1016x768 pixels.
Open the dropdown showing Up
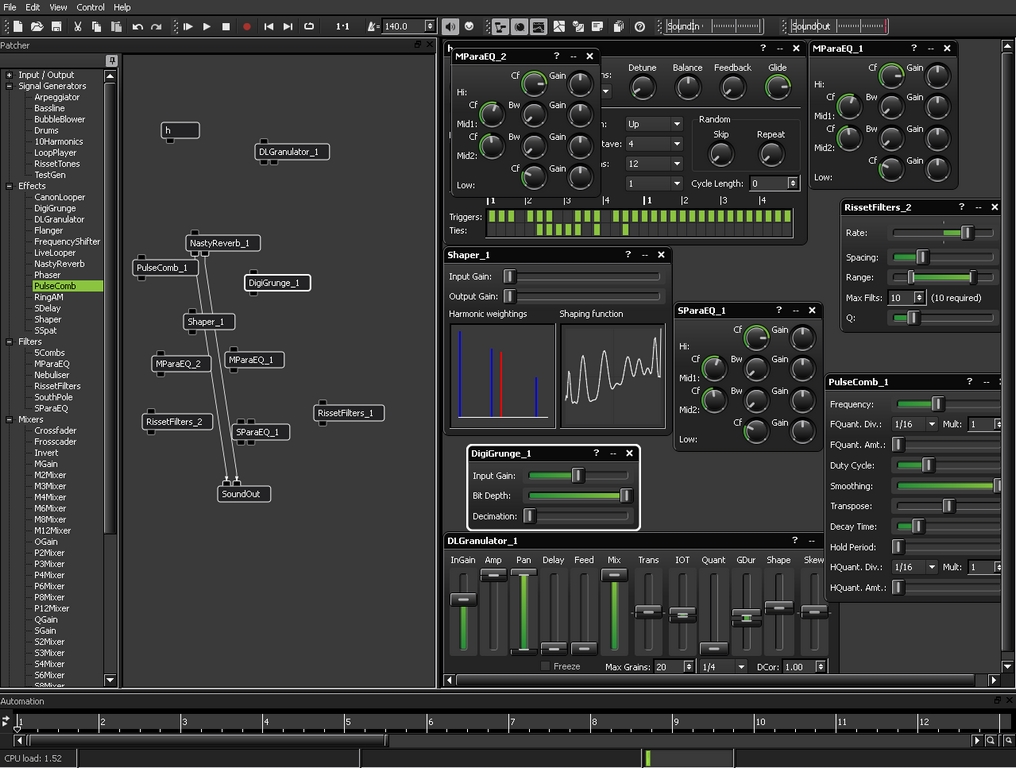pos(653,124)
